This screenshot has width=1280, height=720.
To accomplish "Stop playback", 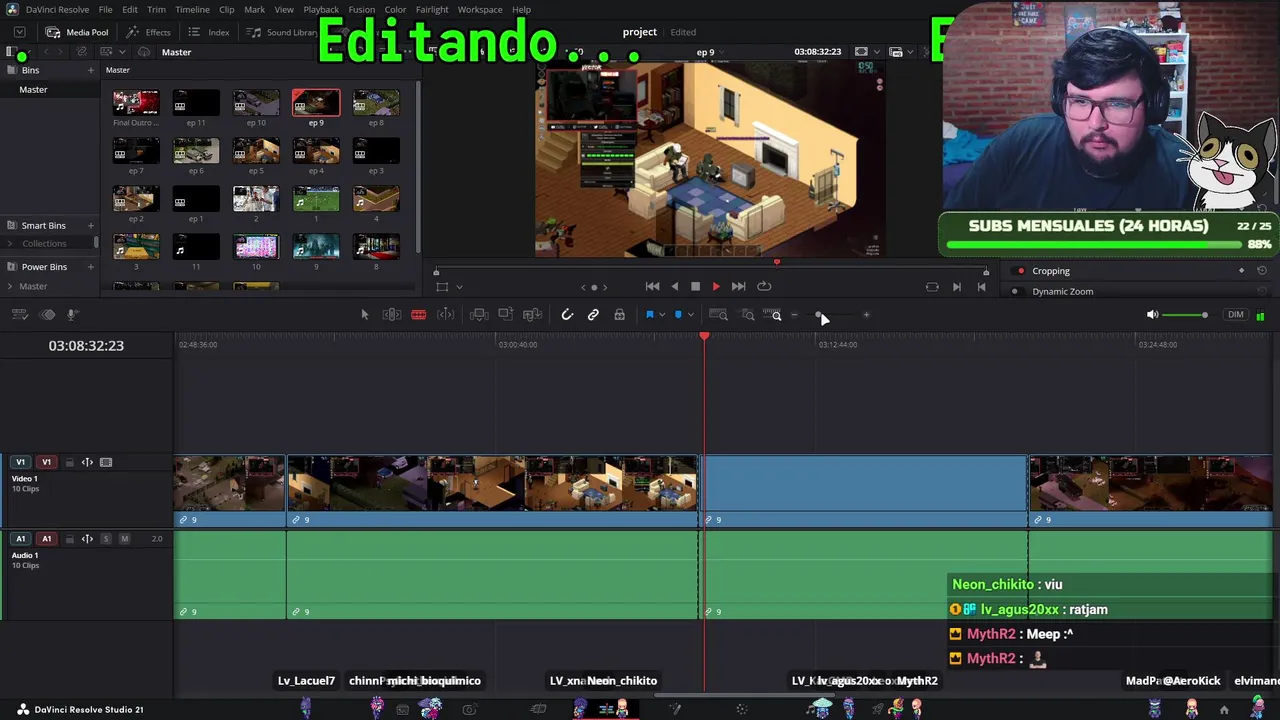I will 695,286.
